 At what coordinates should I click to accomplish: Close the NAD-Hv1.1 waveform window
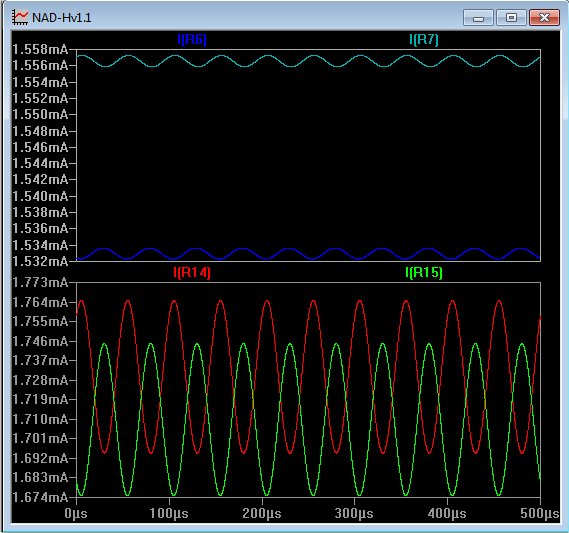point(544,17)
